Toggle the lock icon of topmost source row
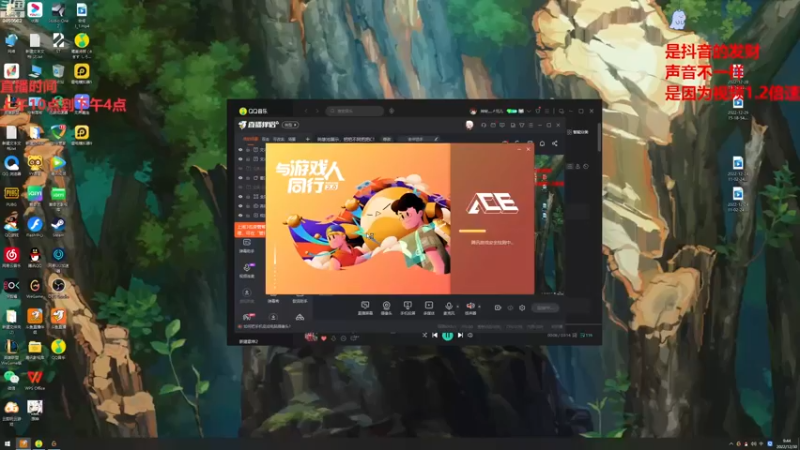 248,150
